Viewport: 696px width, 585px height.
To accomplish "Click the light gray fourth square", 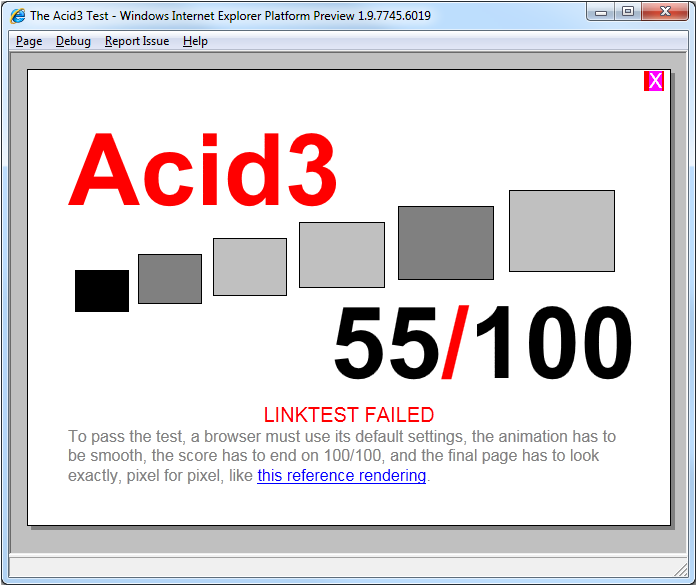I will click(x=342, y=255).
